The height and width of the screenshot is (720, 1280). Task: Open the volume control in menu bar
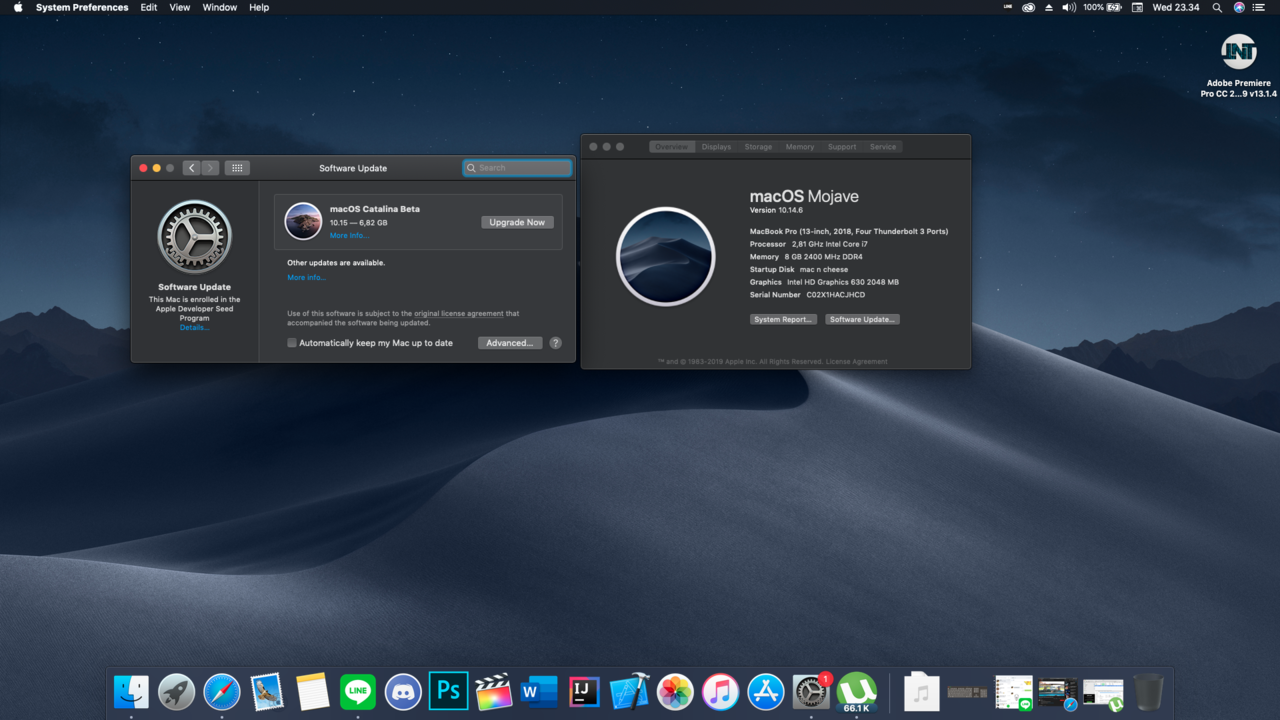coord(1069,7)
